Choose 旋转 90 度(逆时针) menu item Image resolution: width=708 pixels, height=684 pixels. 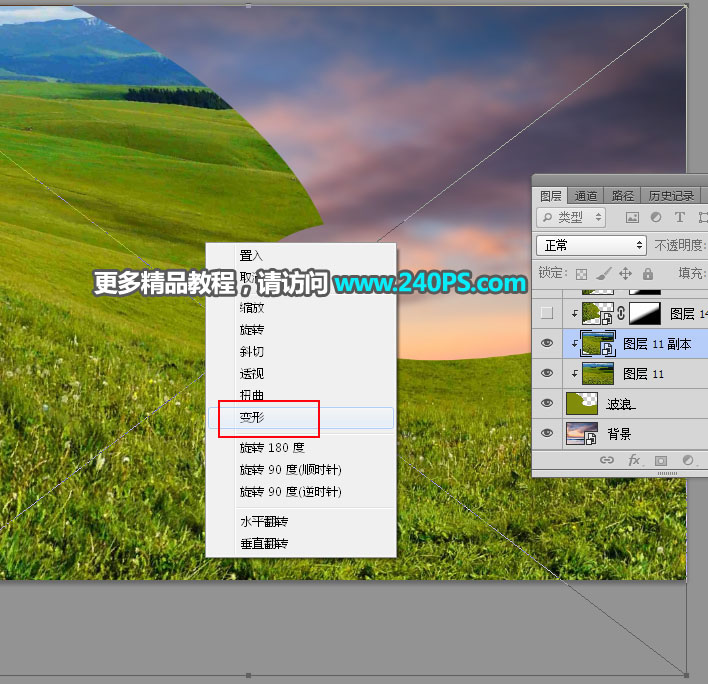[301, 491]
